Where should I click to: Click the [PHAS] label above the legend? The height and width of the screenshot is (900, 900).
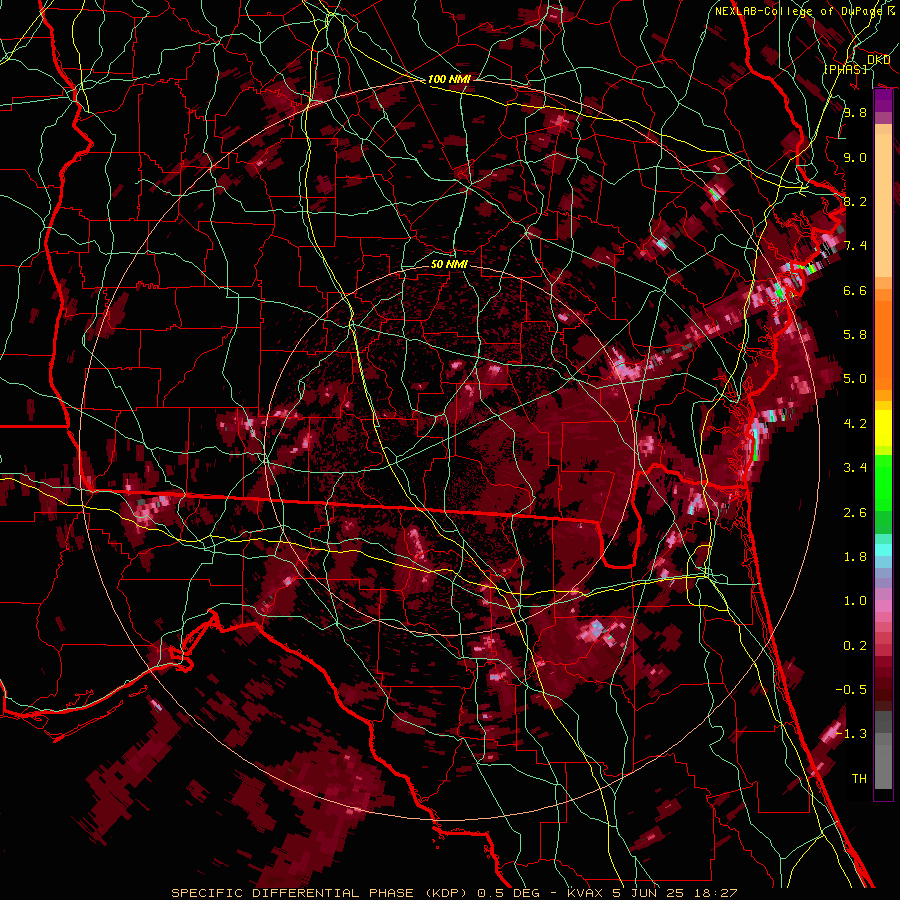(x=845, y=69)
